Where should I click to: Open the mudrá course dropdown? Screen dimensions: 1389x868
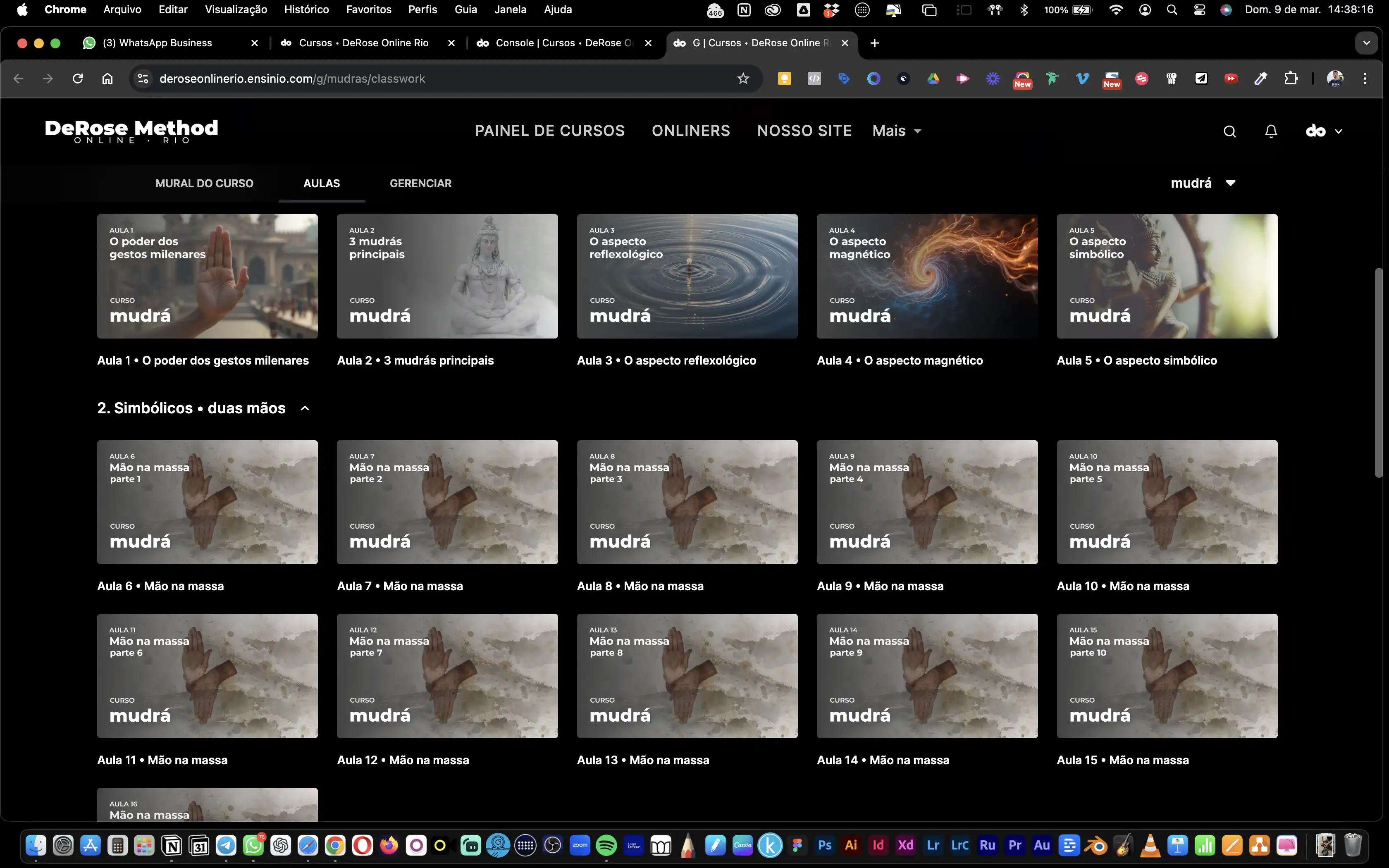click(1203, 183)
